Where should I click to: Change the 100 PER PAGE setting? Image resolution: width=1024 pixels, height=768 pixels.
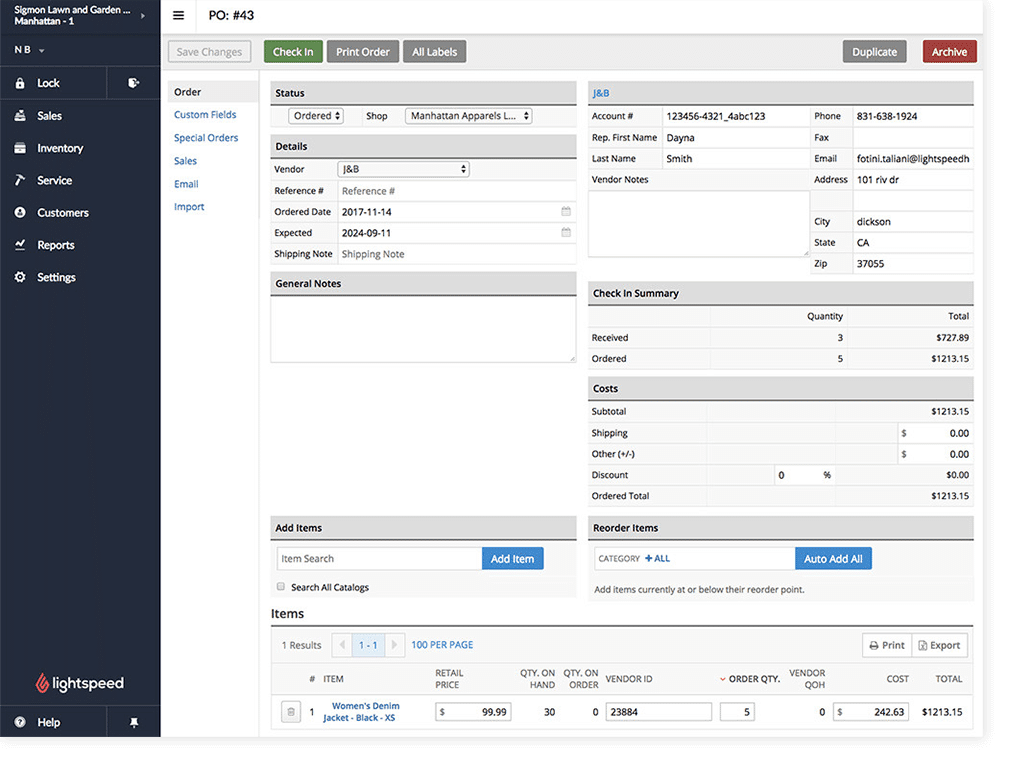pyautogui.click(x=442, y=645)
